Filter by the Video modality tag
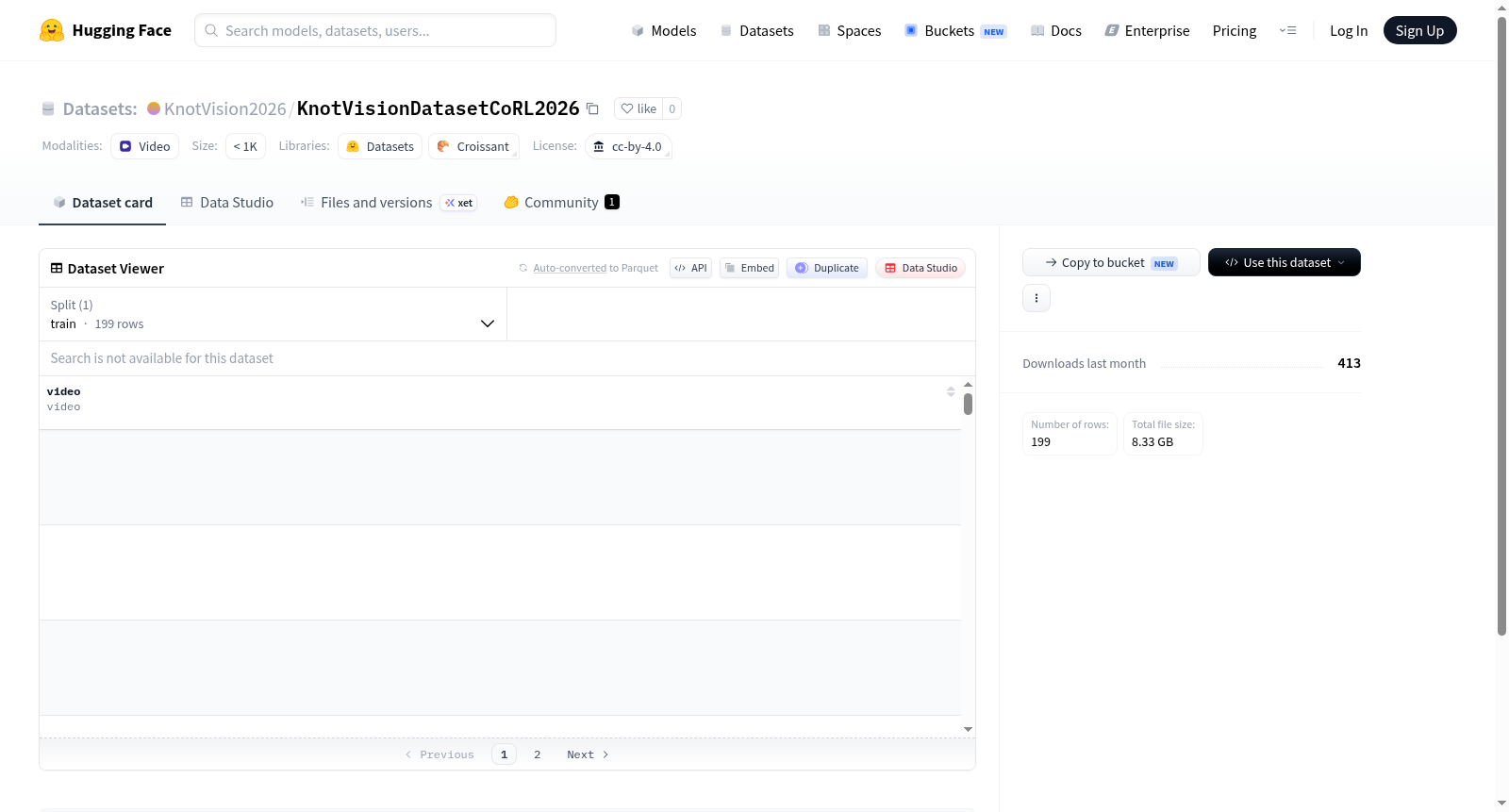Viewport: 1509px width, 812px height. (144, 146)
